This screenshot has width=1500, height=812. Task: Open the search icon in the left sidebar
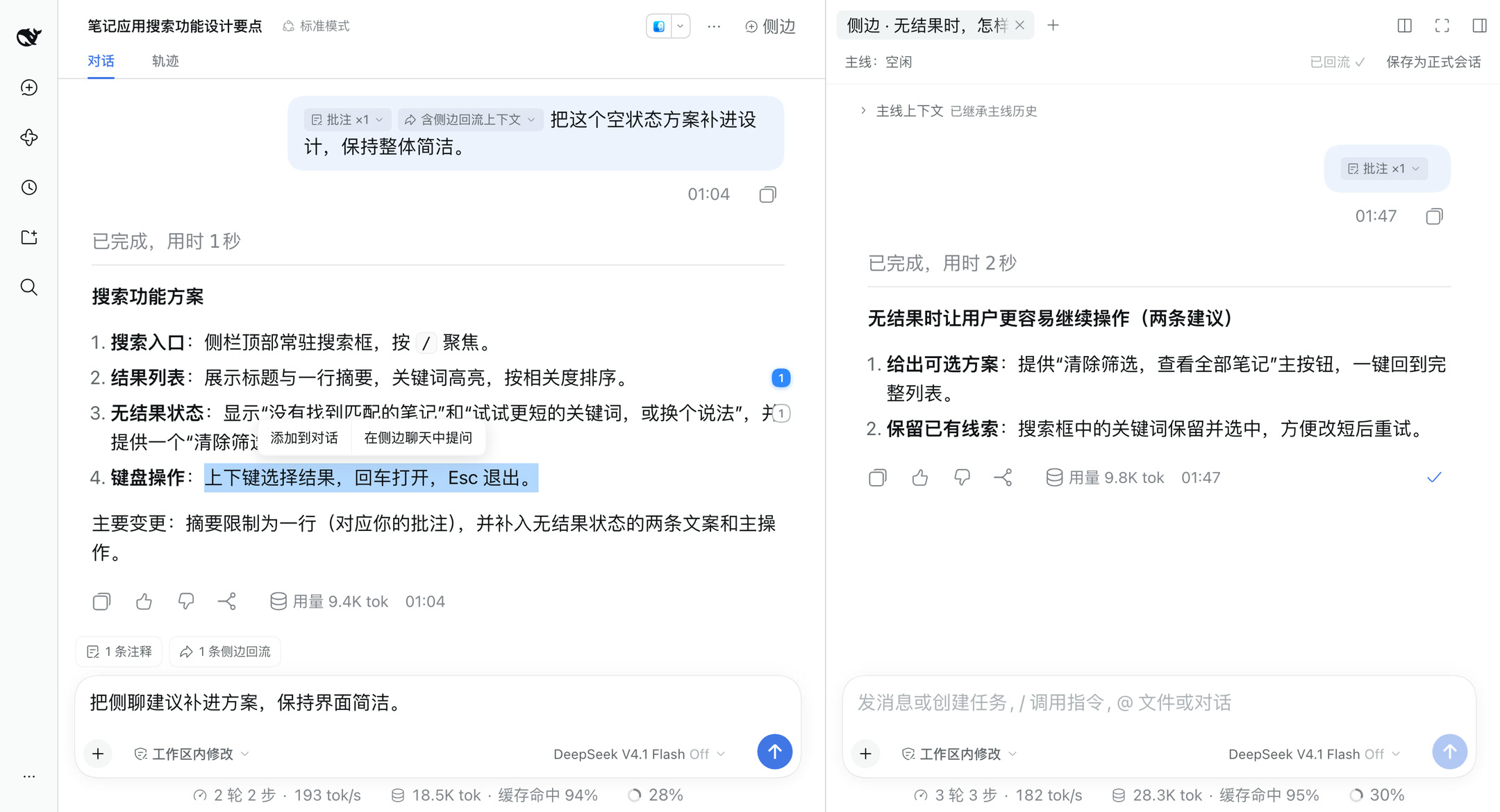click(x=29, y=287)
